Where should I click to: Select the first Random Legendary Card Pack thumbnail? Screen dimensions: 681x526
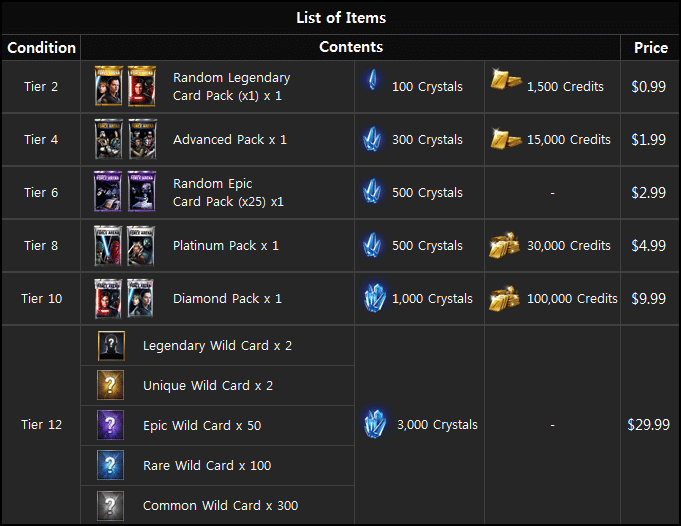pos(109,86)
